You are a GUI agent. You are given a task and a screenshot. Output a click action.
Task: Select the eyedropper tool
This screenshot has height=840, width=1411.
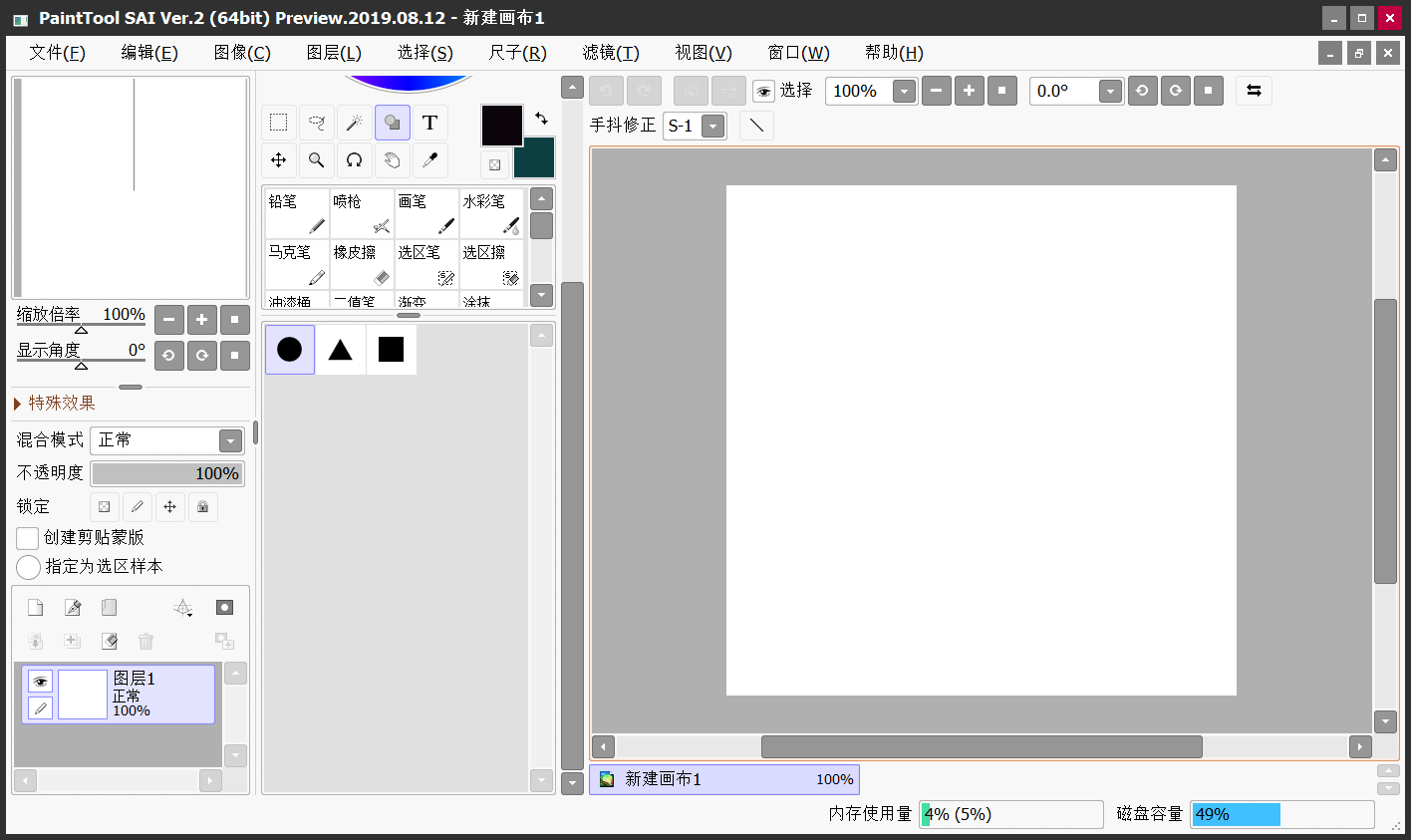[x=430, y=160]
